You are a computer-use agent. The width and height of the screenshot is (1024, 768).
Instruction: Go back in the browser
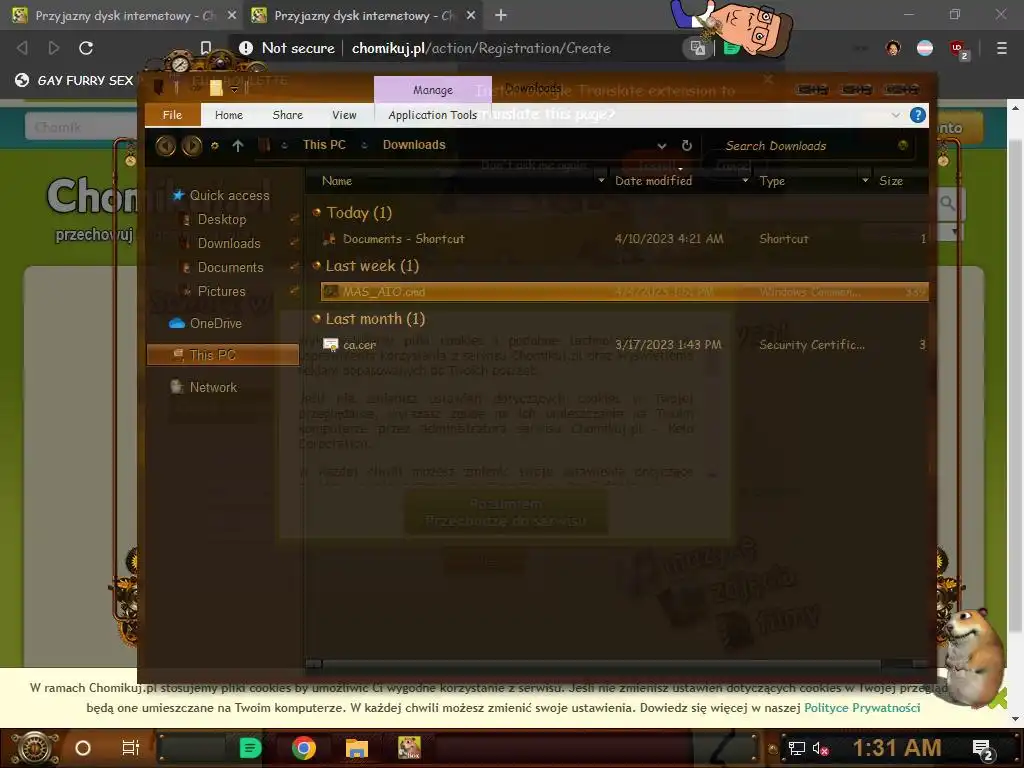pos(22,48)
